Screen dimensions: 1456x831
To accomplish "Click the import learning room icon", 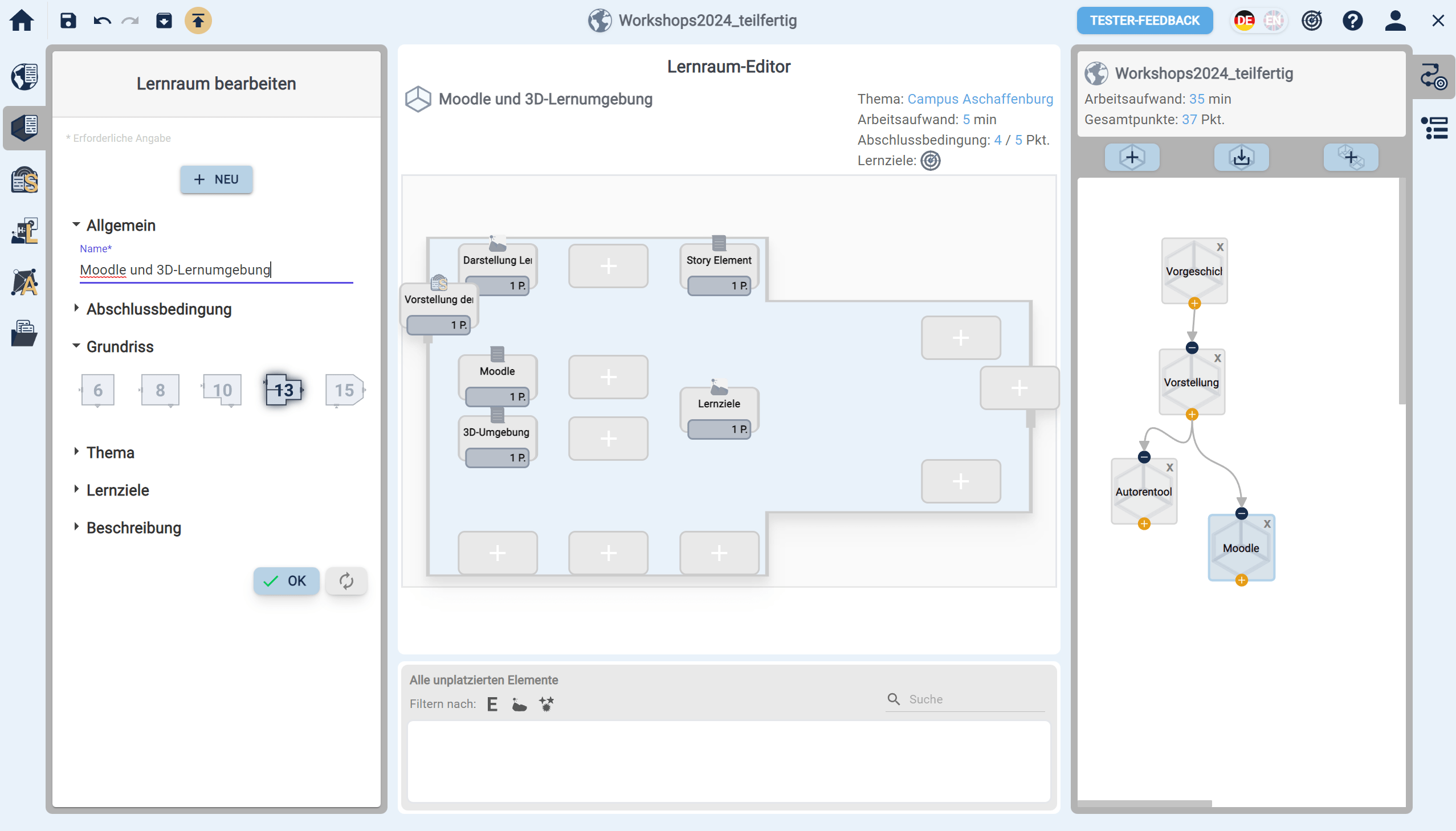I will point(1241,157).
